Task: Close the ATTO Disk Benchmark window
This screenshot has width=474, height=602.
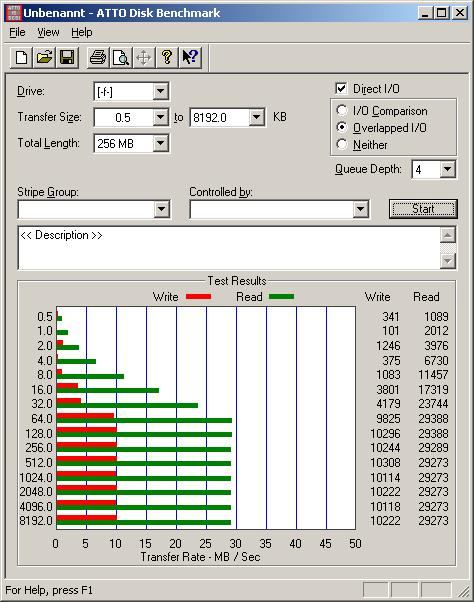Action: click(x=459, y=13)
